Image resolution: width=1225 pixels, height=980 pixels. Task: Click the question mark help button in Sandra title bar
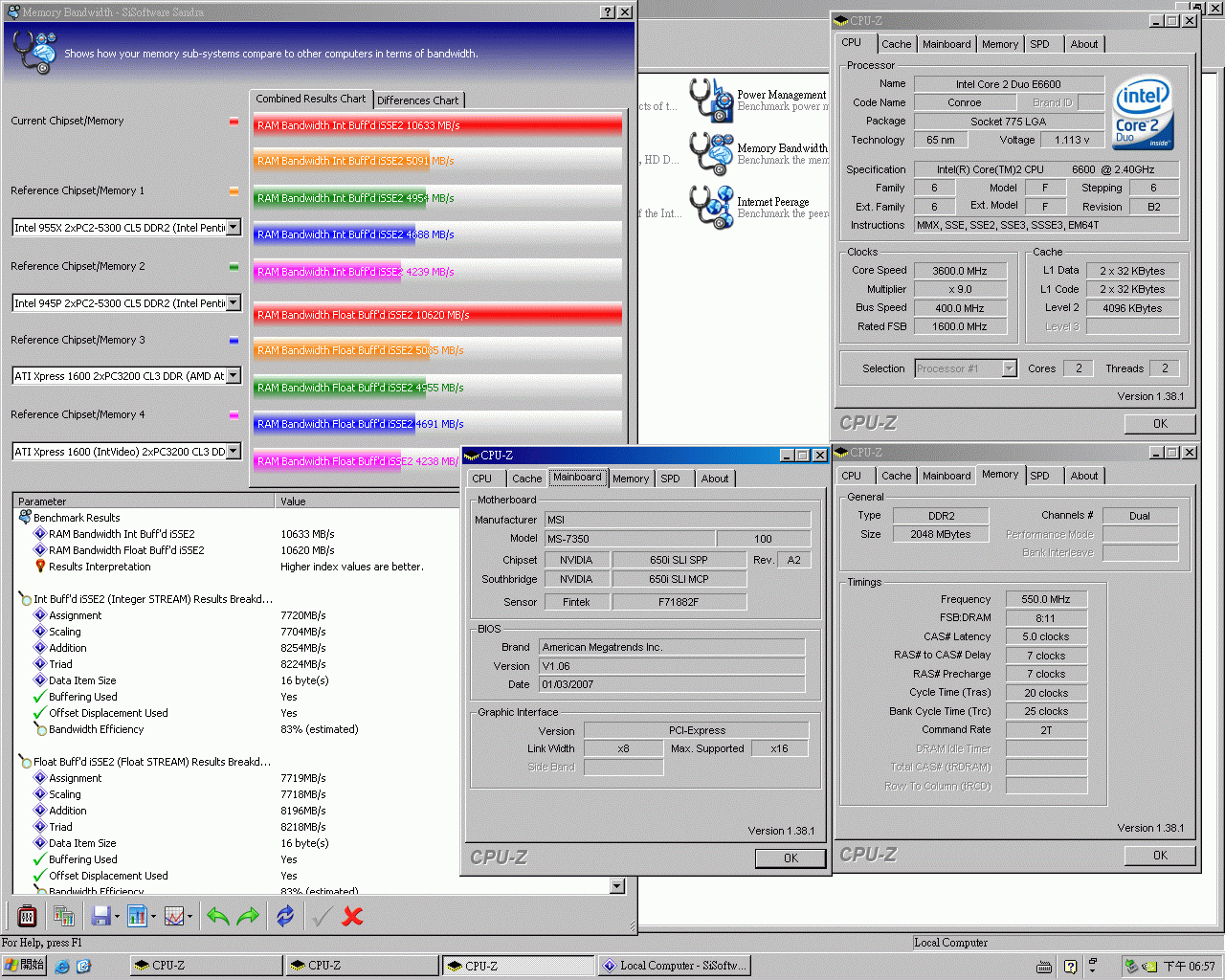tap(608, 11)
